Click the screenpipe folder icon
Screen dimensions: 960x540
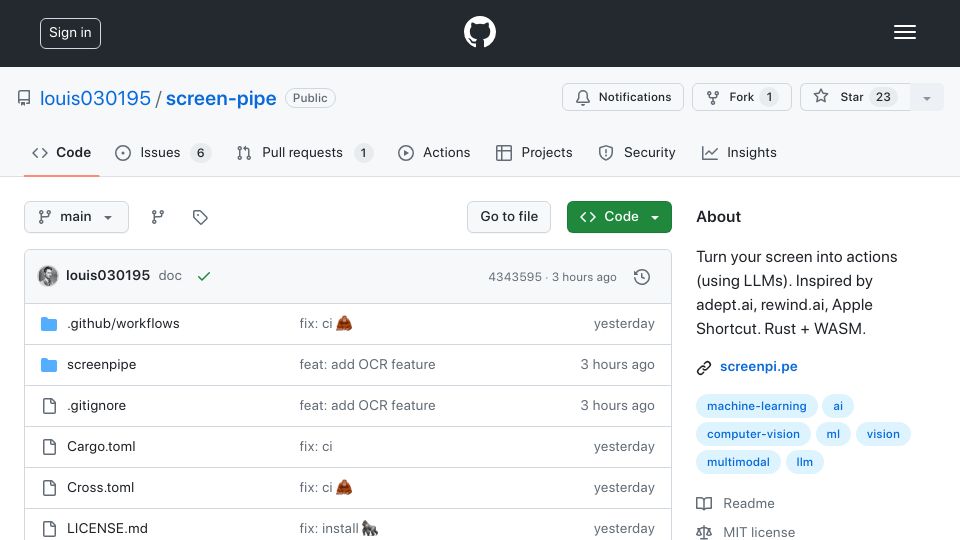click(49, 364)
